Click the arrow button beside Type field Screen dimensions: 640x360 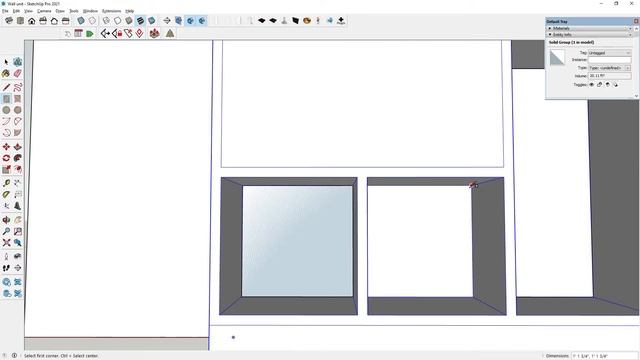tap(628, 68)
